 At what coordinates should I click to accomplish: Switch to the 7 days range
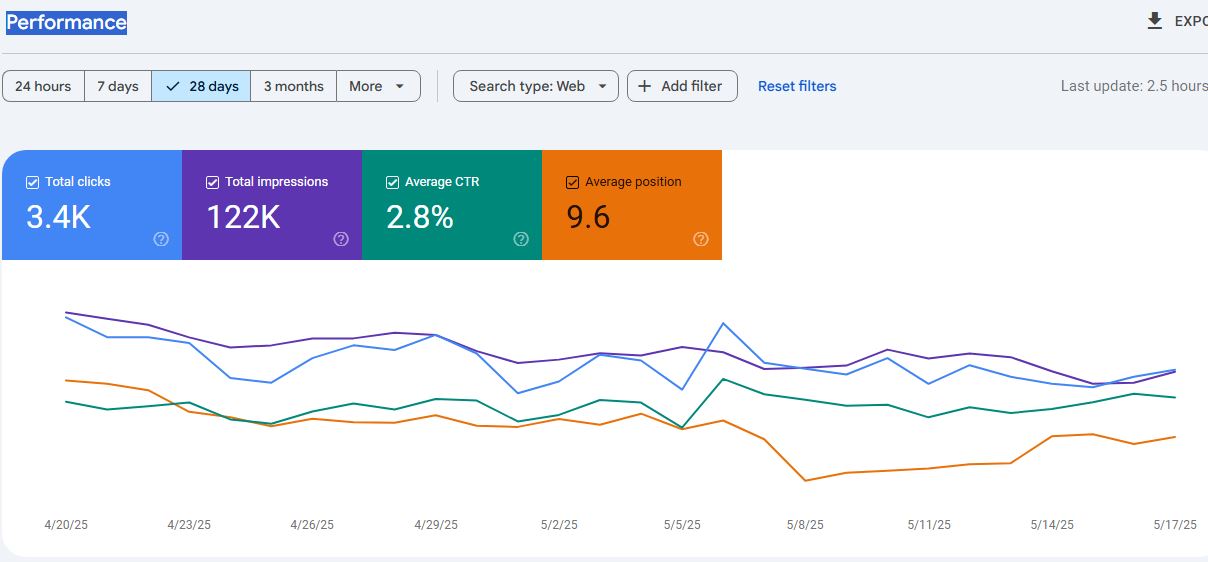[x=118, y=86]
